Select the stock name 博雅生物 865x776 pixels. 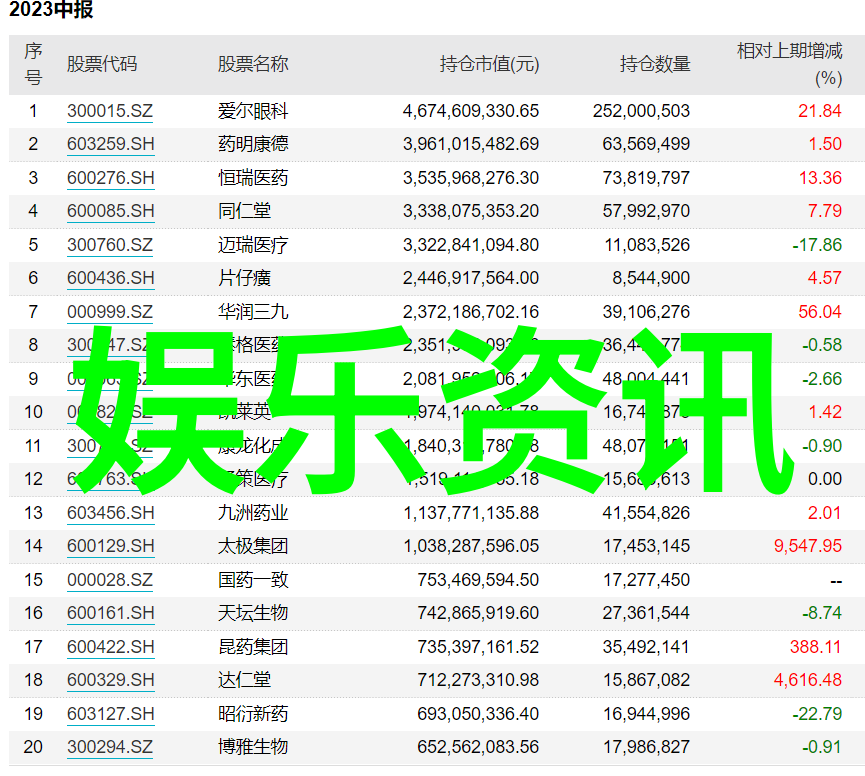[x=253, y=747]
